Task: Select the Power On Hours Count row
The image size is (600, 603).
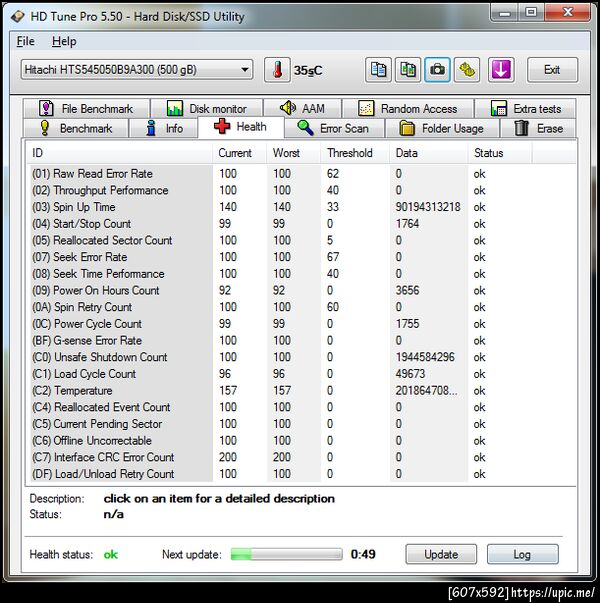Action: 301,290
